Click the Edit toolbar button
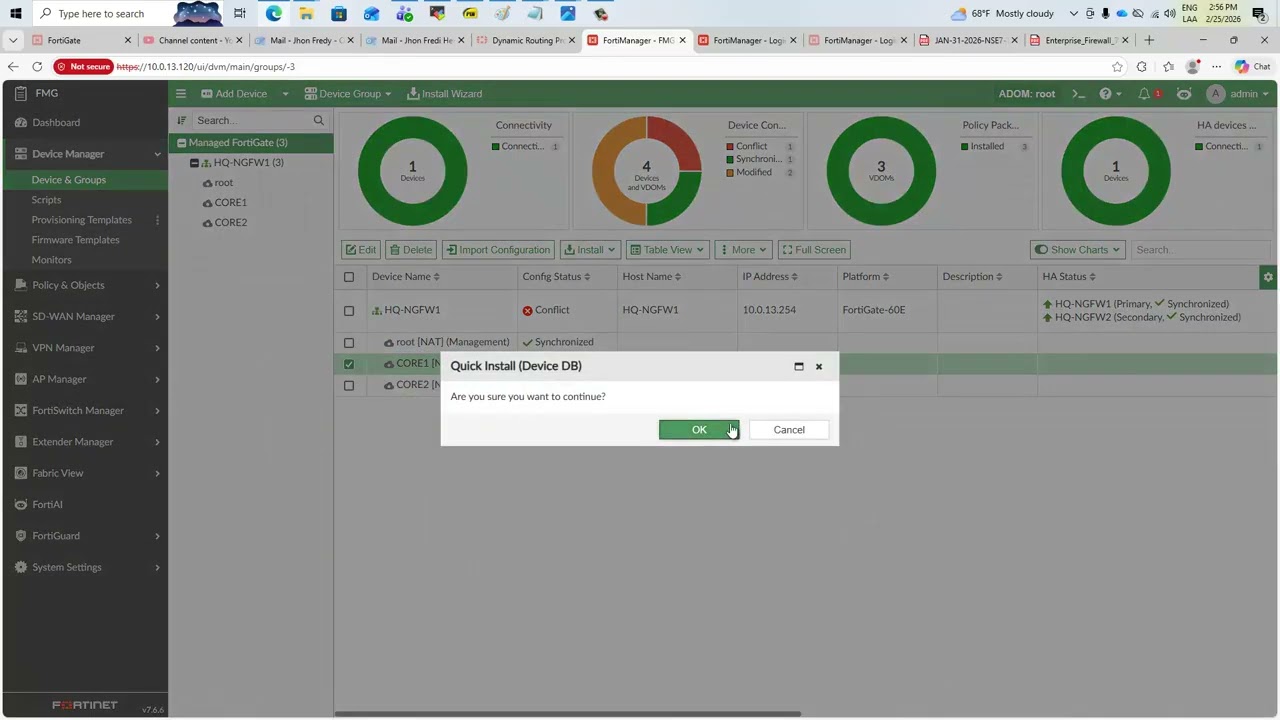This screenshot has width=1280, height=720. pyautogui.click(x=361, y=250)
